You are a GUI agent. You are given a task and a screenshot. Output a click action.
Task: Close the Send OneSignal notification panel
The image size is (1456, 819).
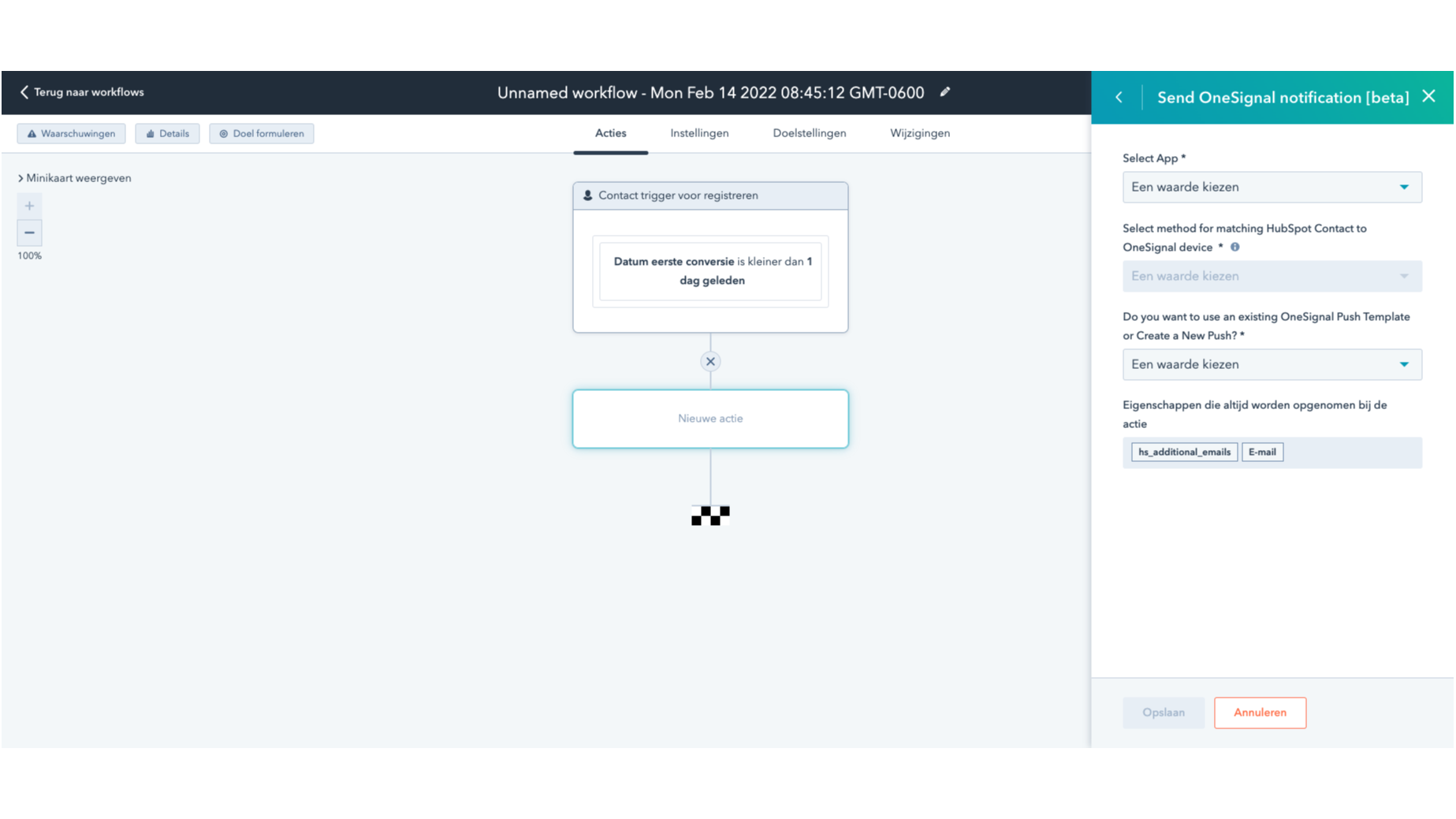1428,95
